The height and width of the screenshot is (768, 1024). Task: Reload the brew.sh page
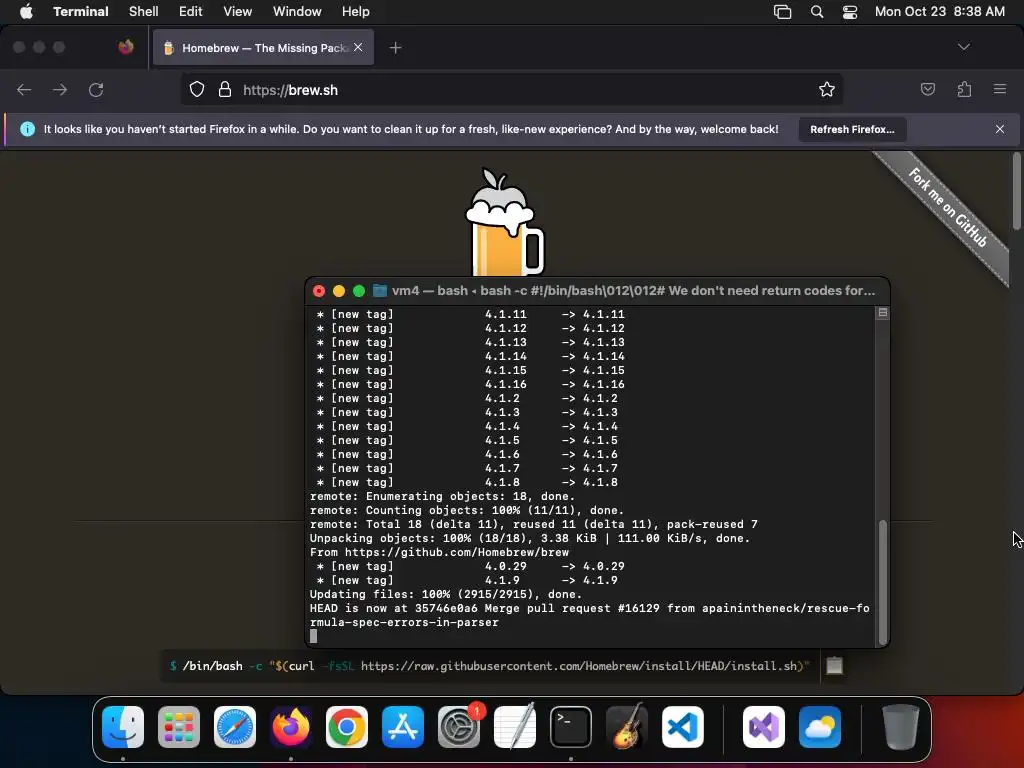tap(96, 89)
